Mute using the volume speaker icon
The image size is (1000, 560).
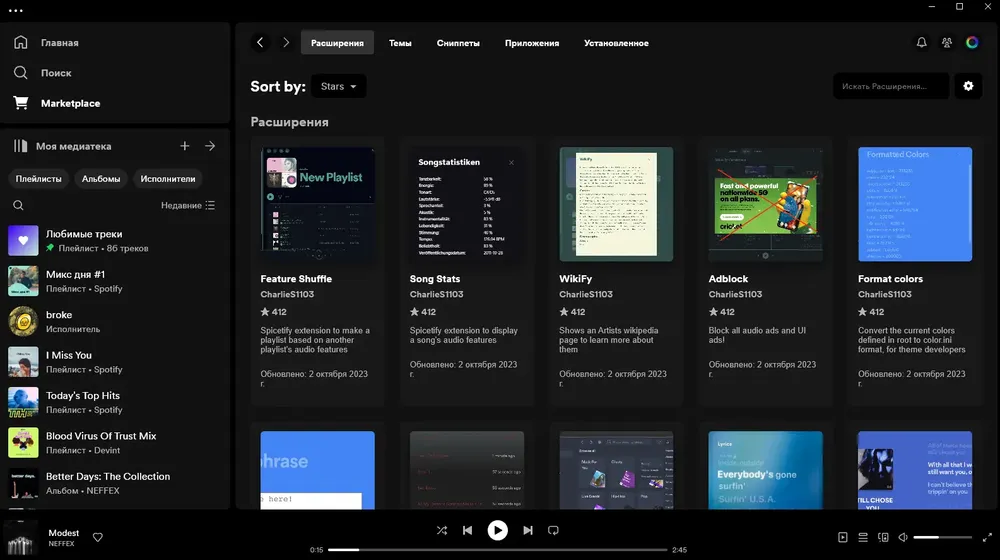coord(903,537)
